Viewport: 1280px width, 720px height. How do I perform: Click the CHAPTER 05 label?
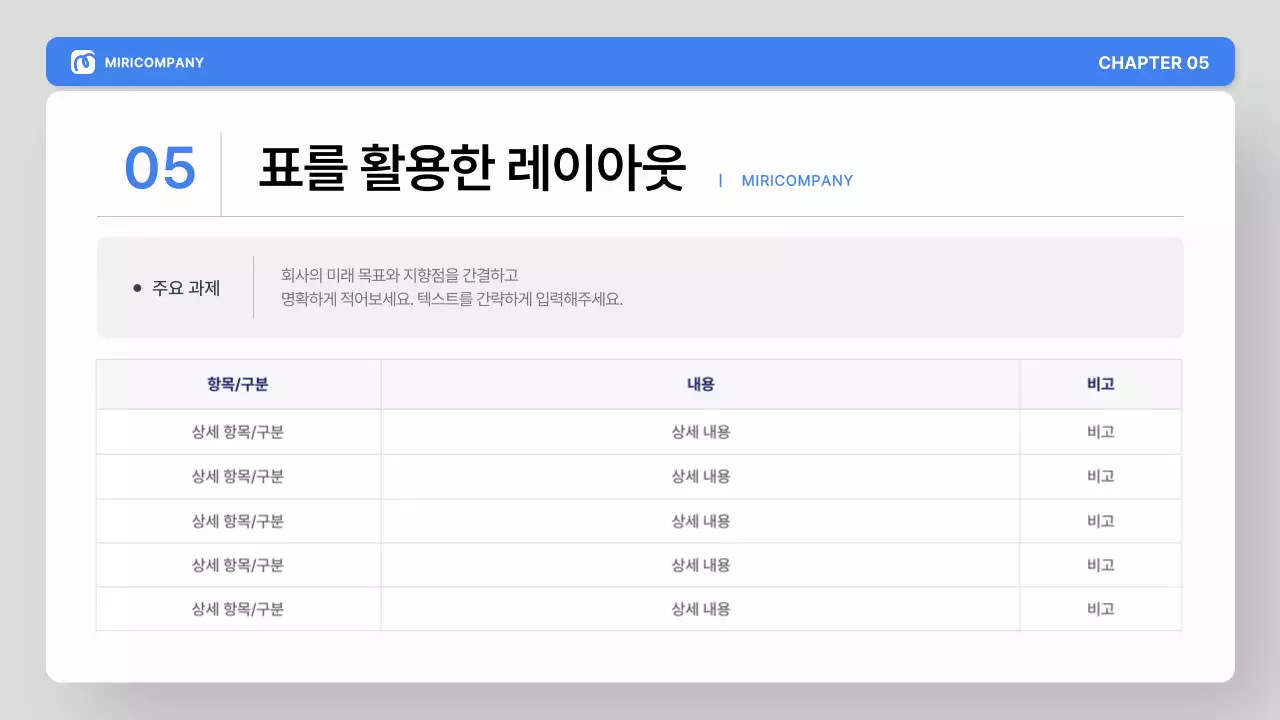[x=1155, y=62]
